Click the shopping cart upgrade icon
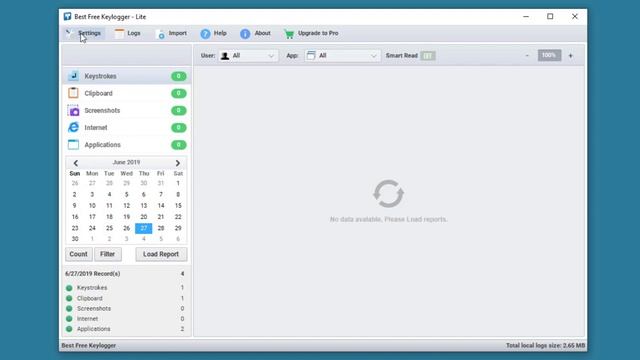 click(x=289, y=34)
